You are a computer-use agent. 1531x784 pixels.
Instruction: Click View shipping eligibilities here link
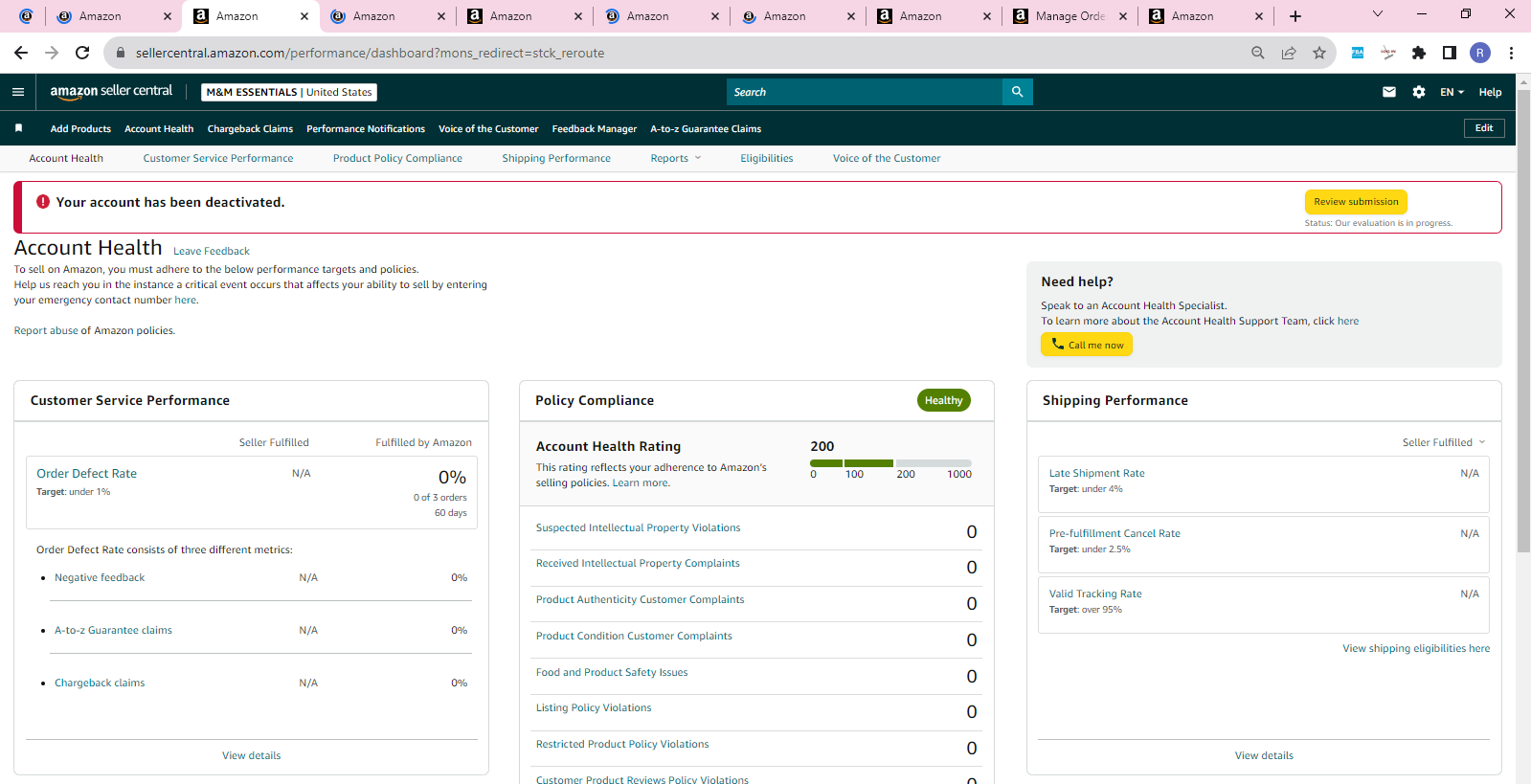coord(1416,648)
